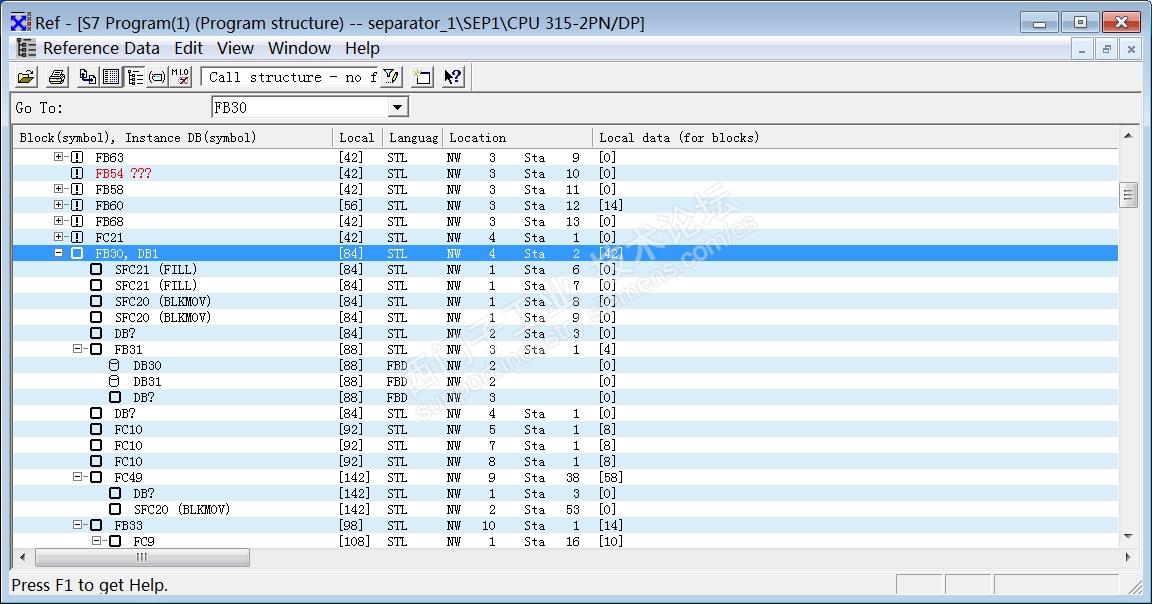Click the Location column header

pos(518,137)
